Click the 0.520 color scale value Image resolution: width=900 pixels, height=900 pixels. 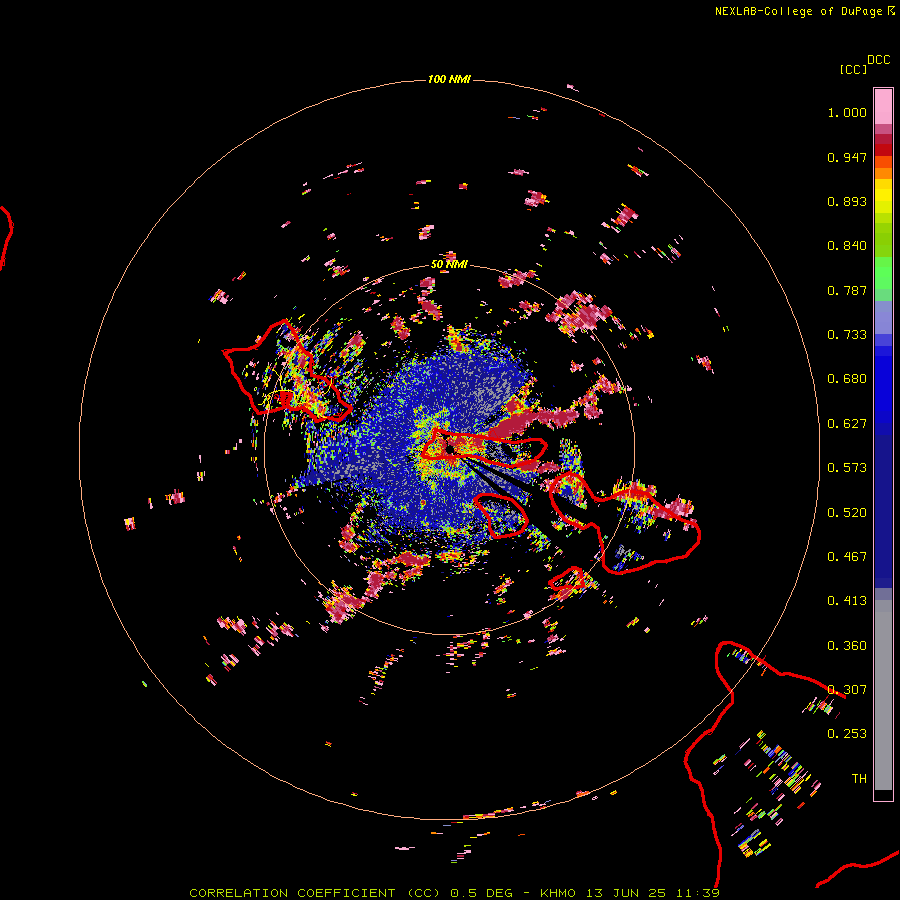(847, 513)
